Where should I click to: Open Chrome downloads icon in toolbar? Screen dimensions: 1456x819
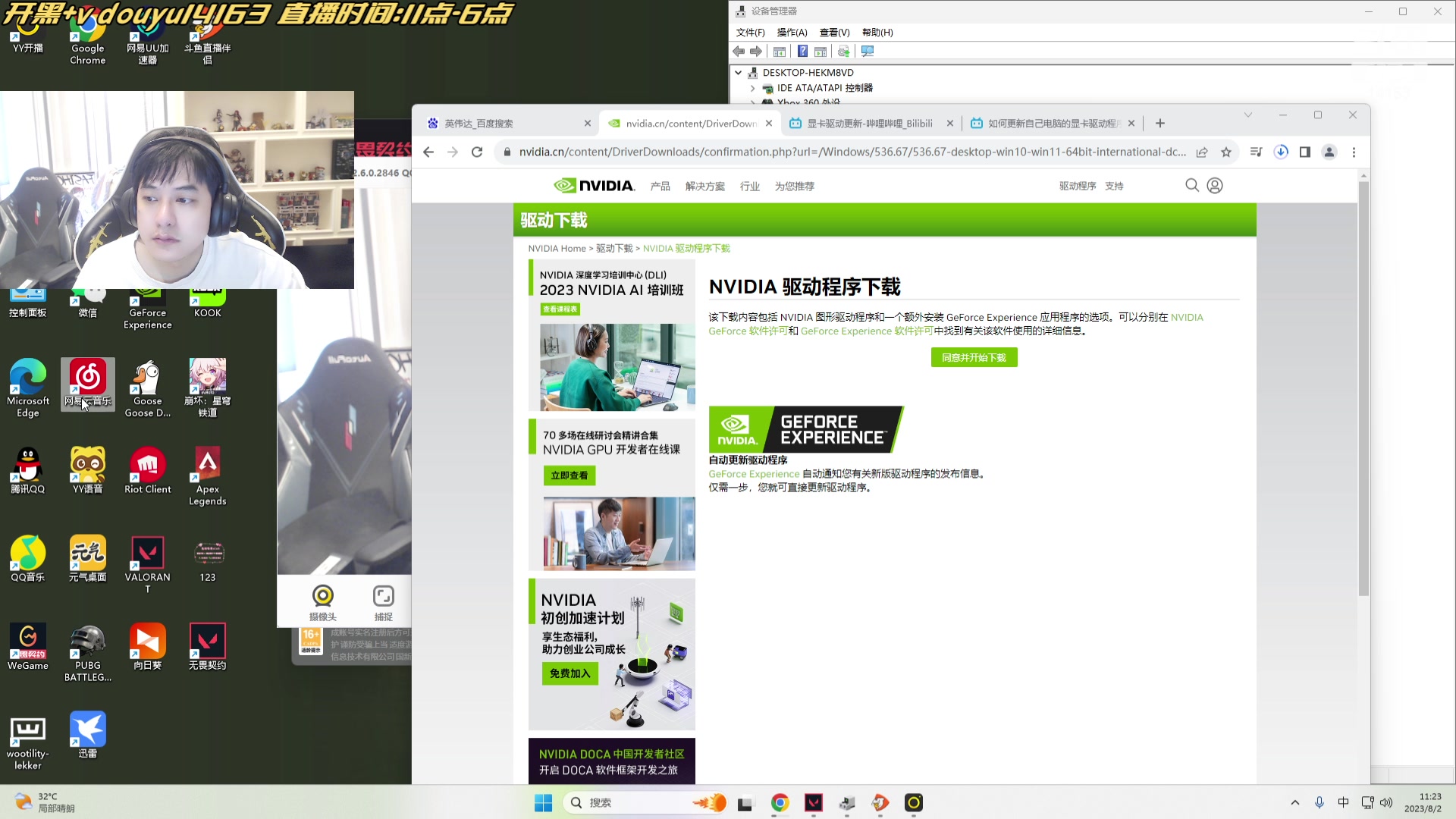click(x=1281, y=152)
